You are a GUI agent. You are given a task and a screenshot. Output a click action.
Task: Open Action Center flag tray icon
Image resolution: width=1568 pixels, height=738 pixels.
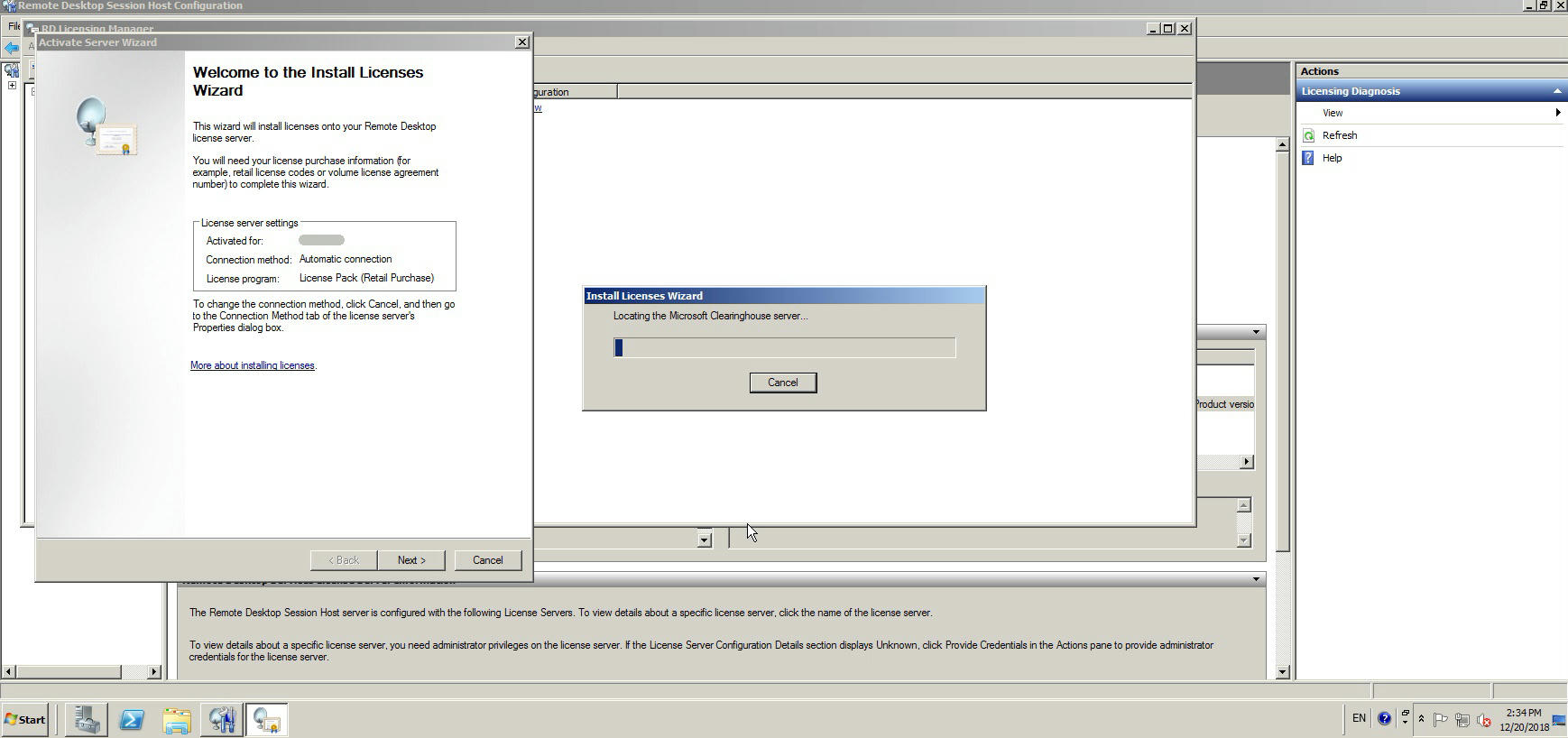pyautogui.click(x=1440, y=719)
